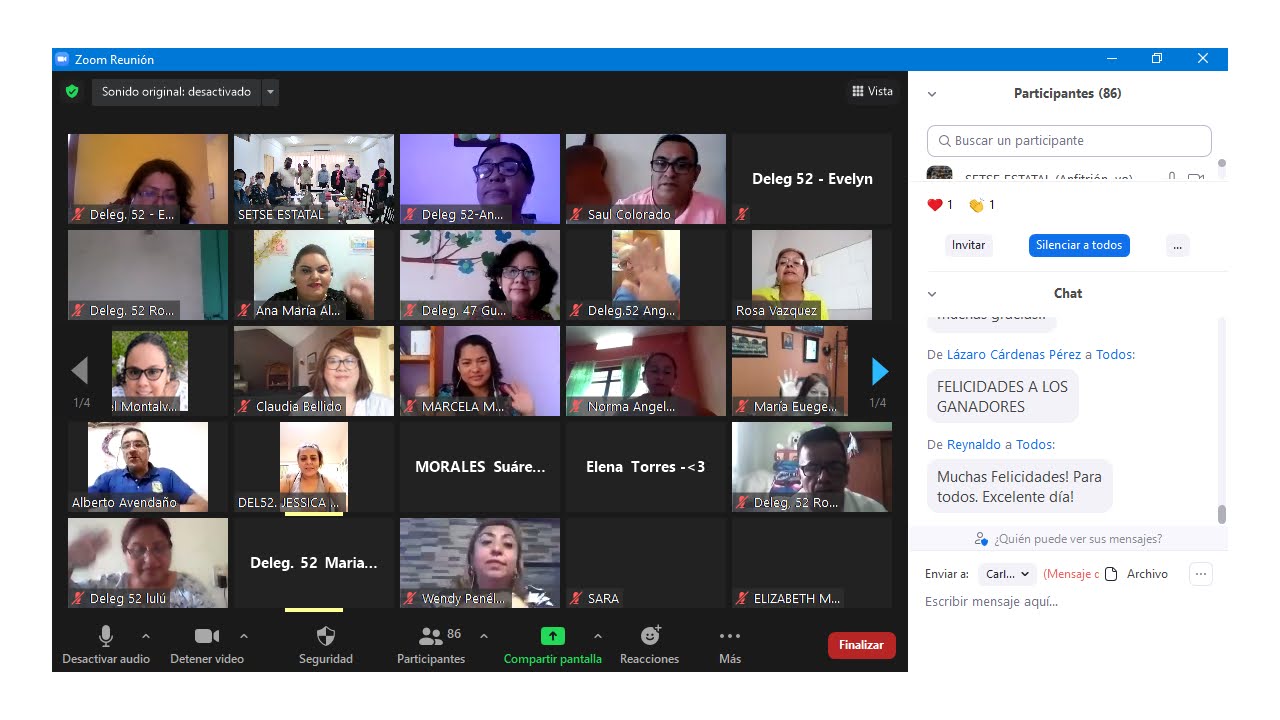Viewport: 1280px width, 720px height.
Task: Collapse the Participantes (86) panel chevron
Action: (932, 94)
